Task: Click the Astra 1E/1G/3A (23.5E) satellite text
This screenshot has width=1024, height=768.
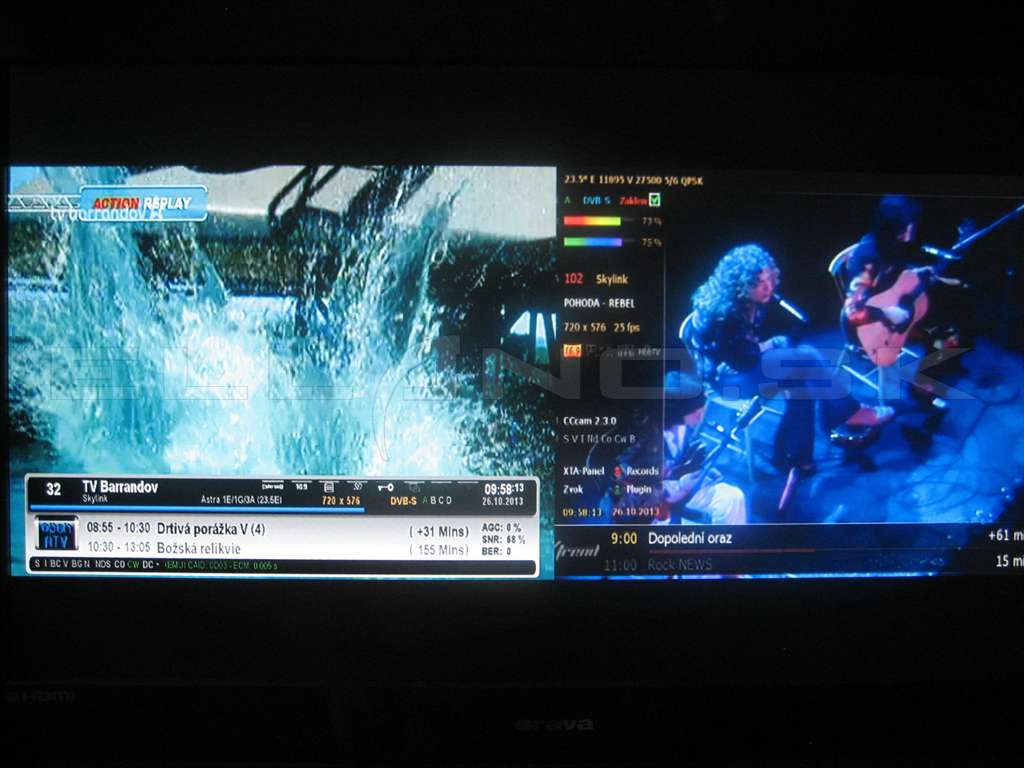Action: pos(241,500)
